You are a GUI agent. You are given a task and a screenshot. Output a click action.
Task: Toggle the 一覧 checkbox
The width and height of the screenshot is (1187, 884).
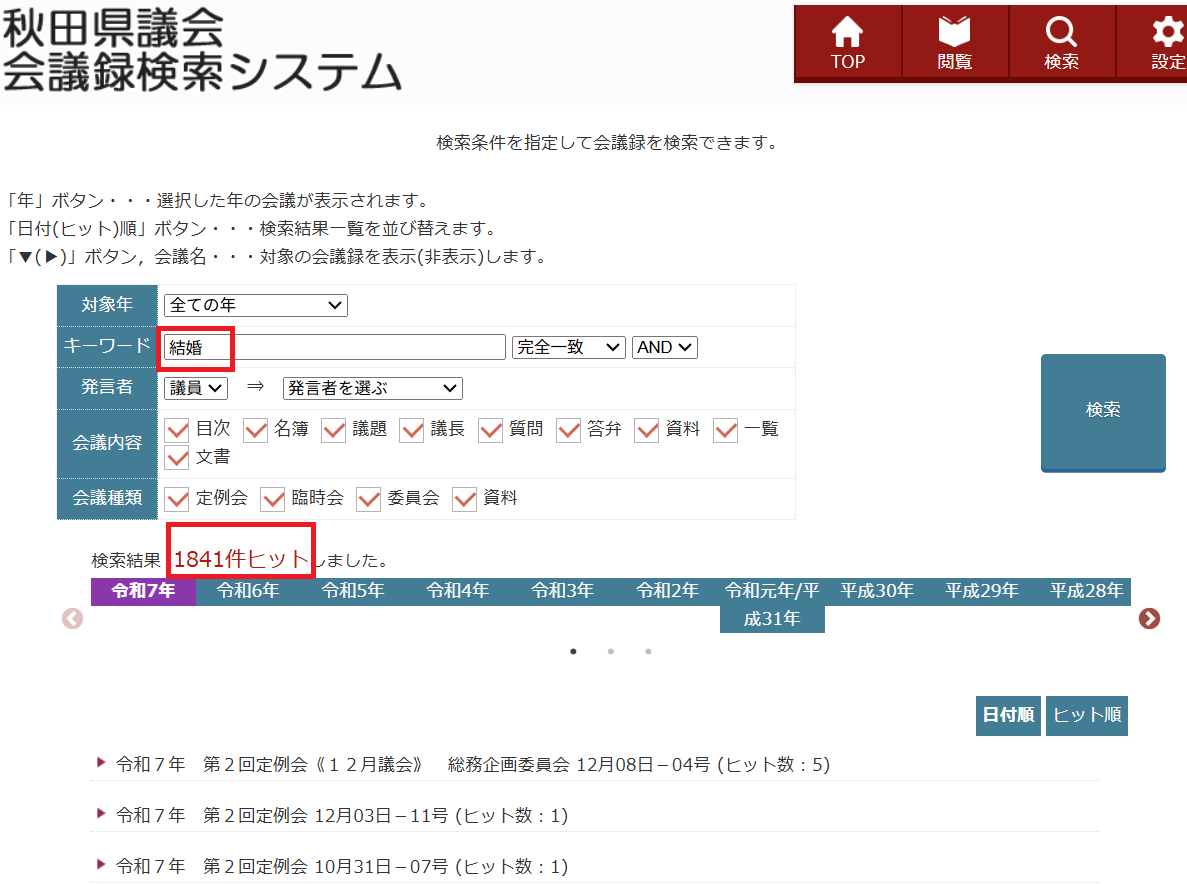[725, 430]
